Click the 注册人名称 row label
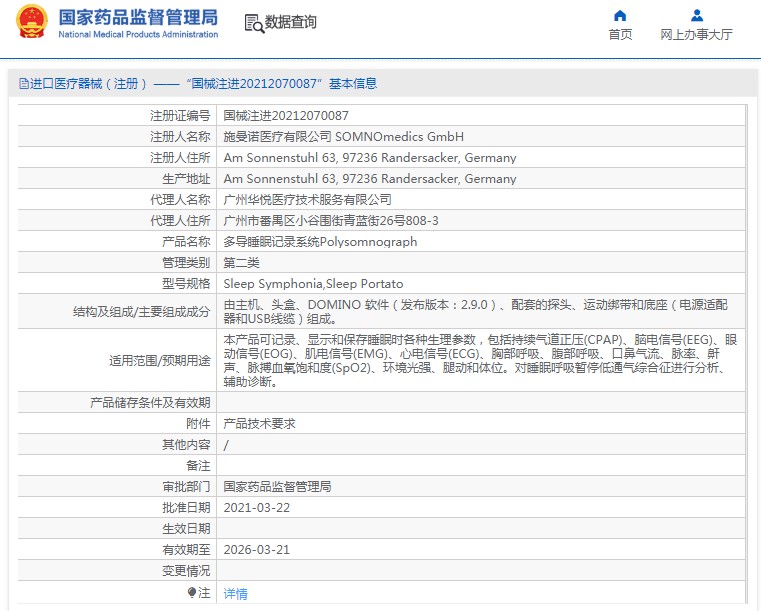Screen dimensions: 761x611 (x=180, y=137)
